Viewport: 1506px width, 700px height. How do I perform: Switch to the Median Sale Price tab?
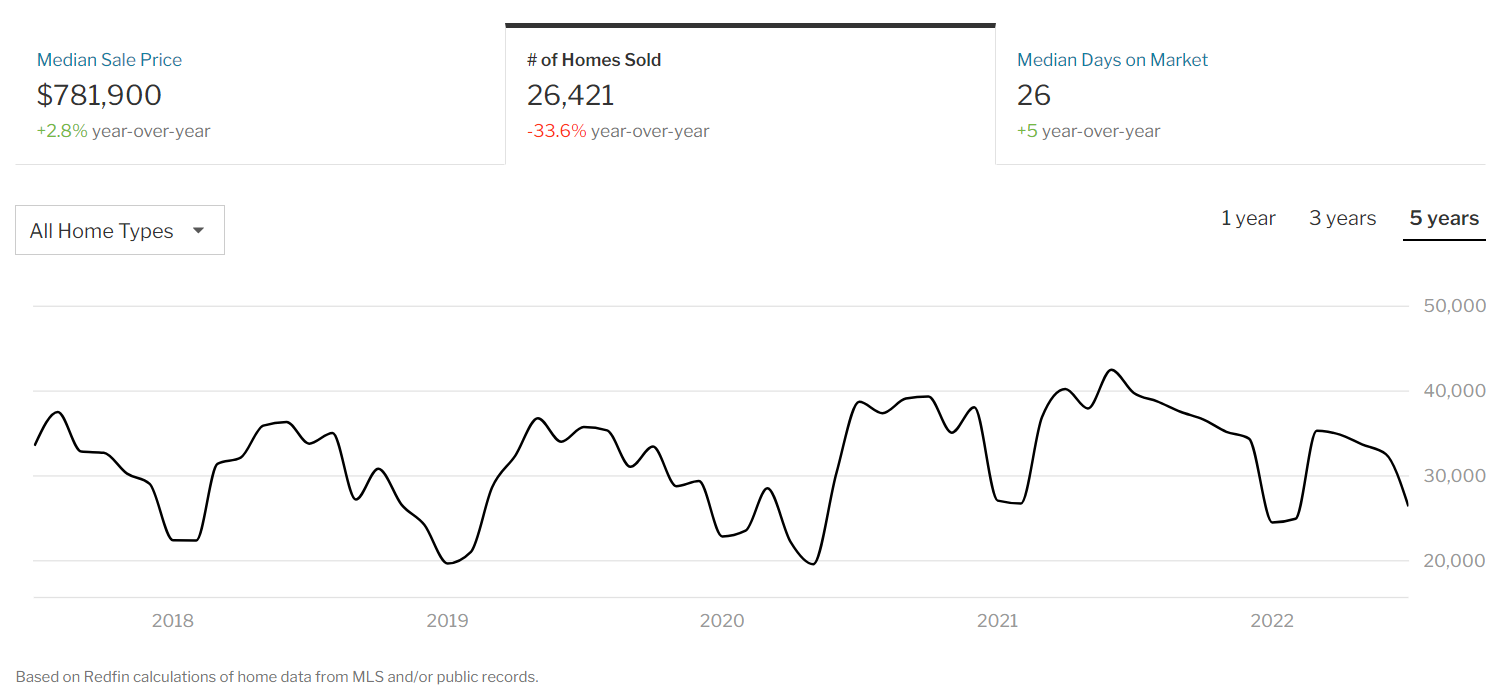[x=109, y=60]
